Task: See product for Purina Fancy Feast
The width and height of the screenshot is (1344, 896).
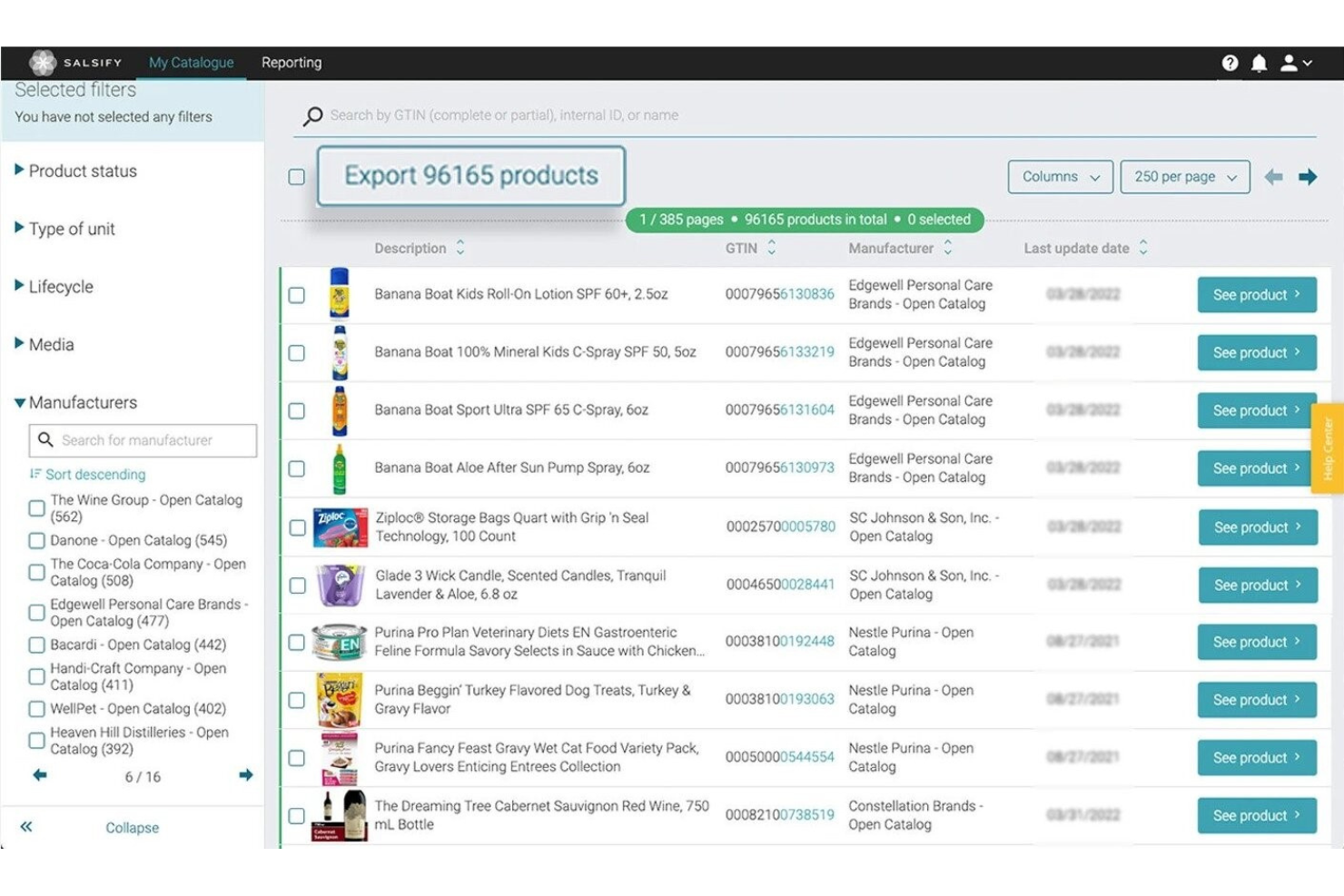Action: (x=1257, y=758)
